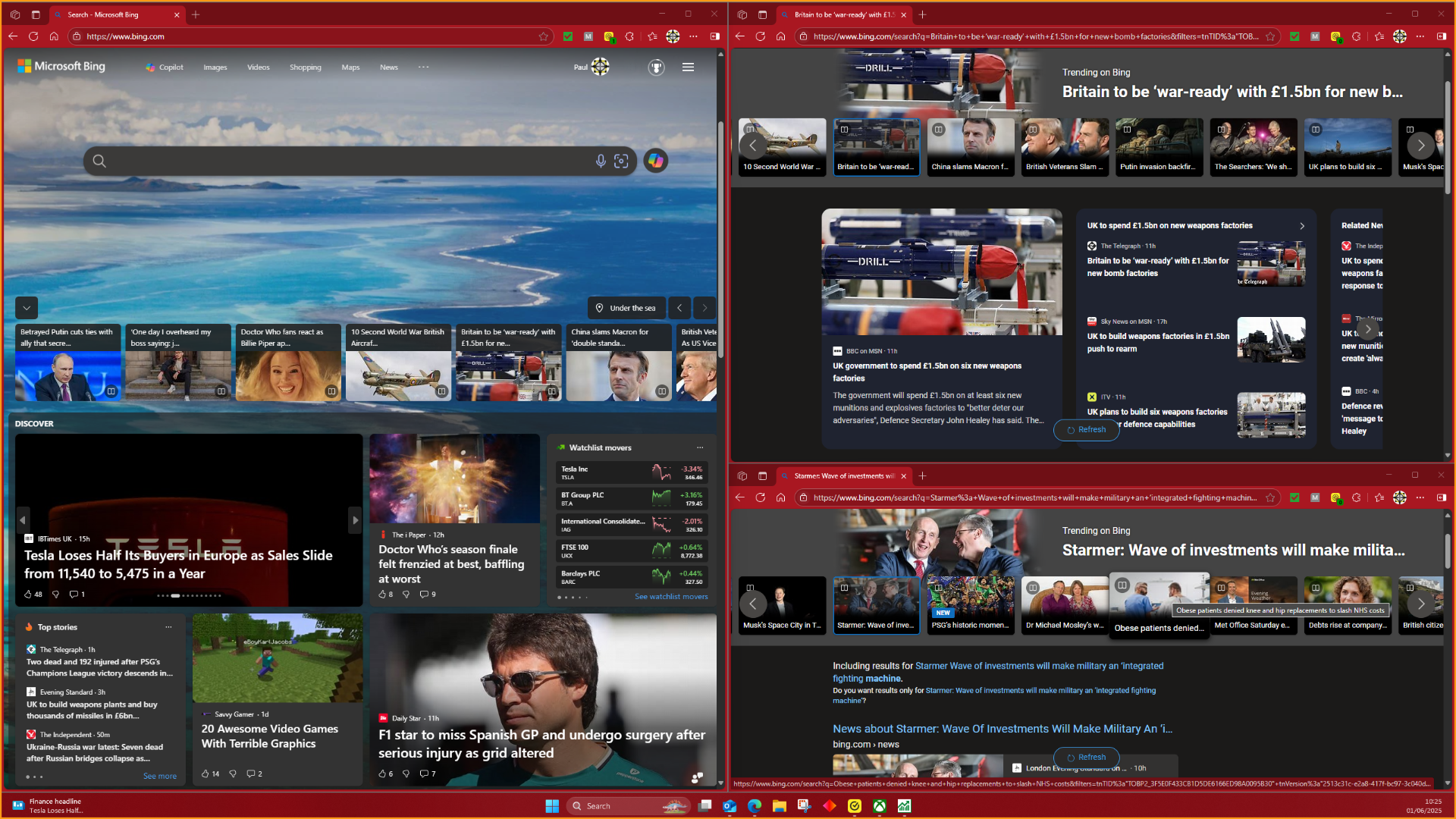
Task: Dislike the Doctor Who finale article
Action: [x=406, y=595]
